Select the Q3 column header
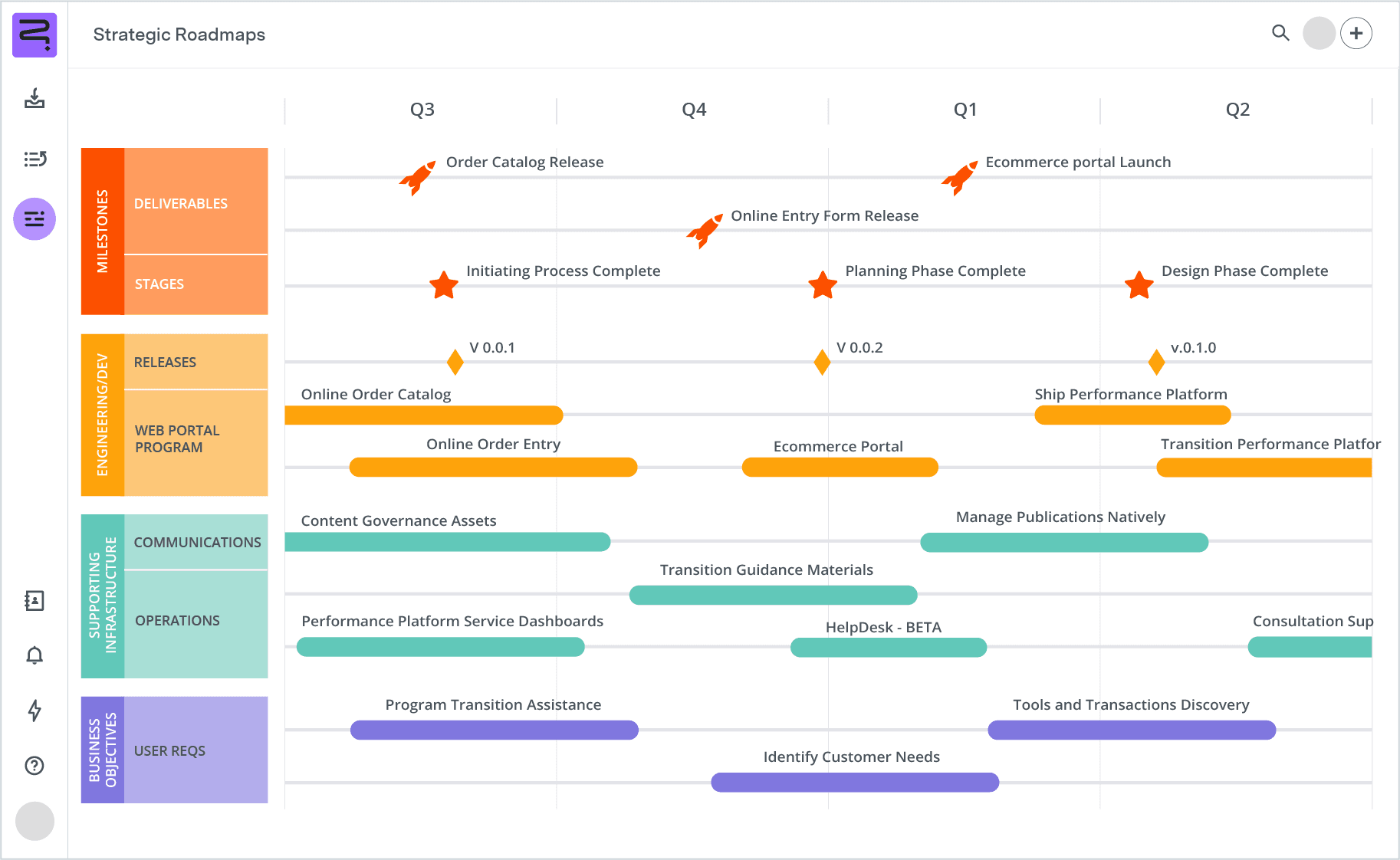The width and height of the screenshot is (1400, 860). (420, 110)
